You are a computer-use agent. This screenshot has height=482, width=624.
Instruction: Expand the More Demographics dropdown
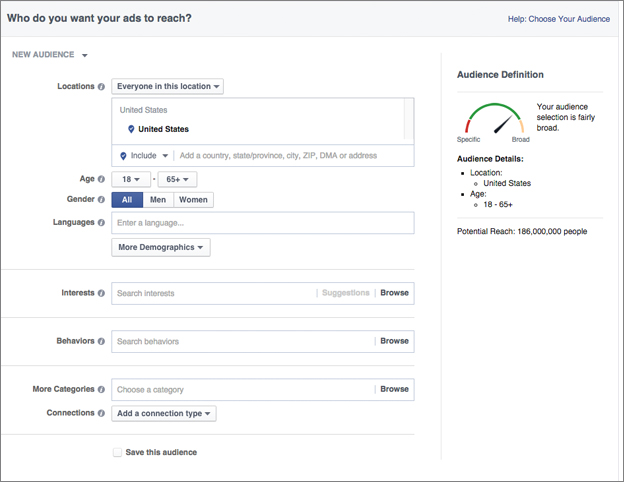[161, 247]
